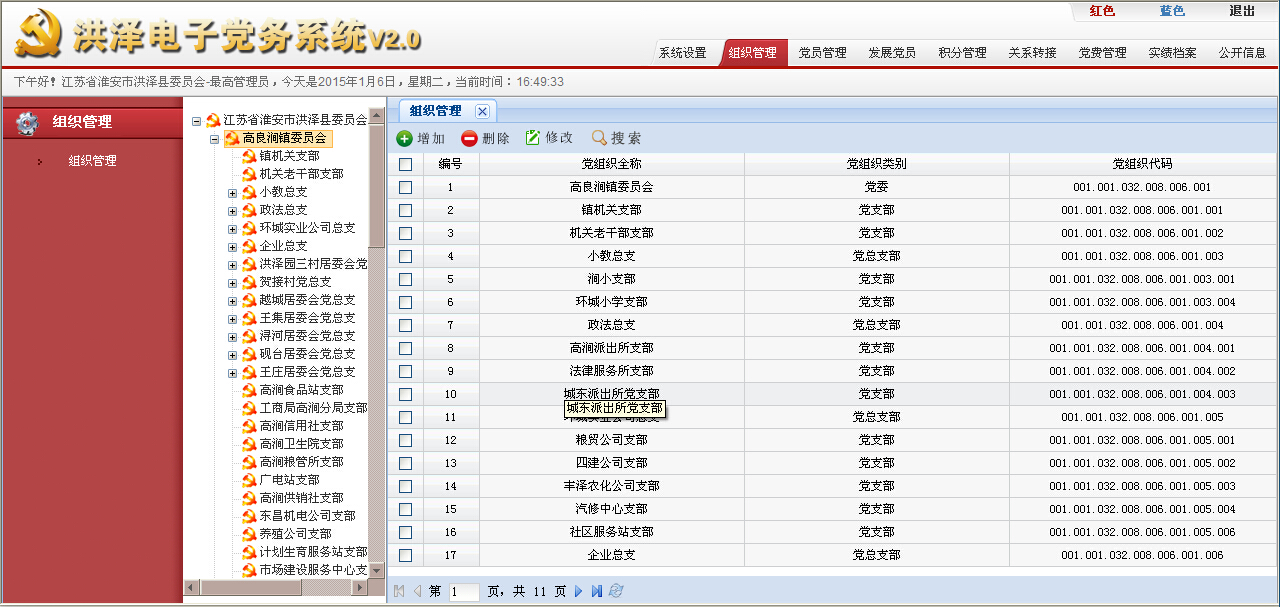
Task: Check the box for row 高良涧镇委员会
Action: click(x=405, y=187)
